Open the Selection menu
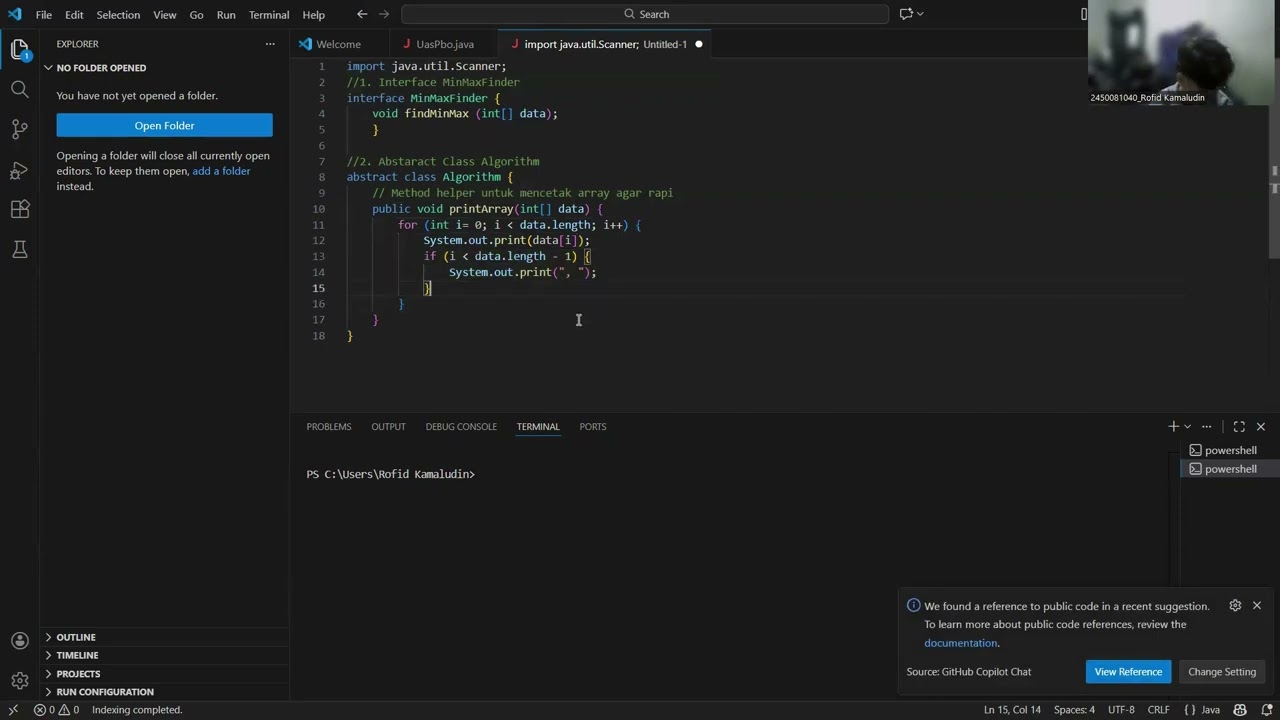1280x720 pixels. 118,14
